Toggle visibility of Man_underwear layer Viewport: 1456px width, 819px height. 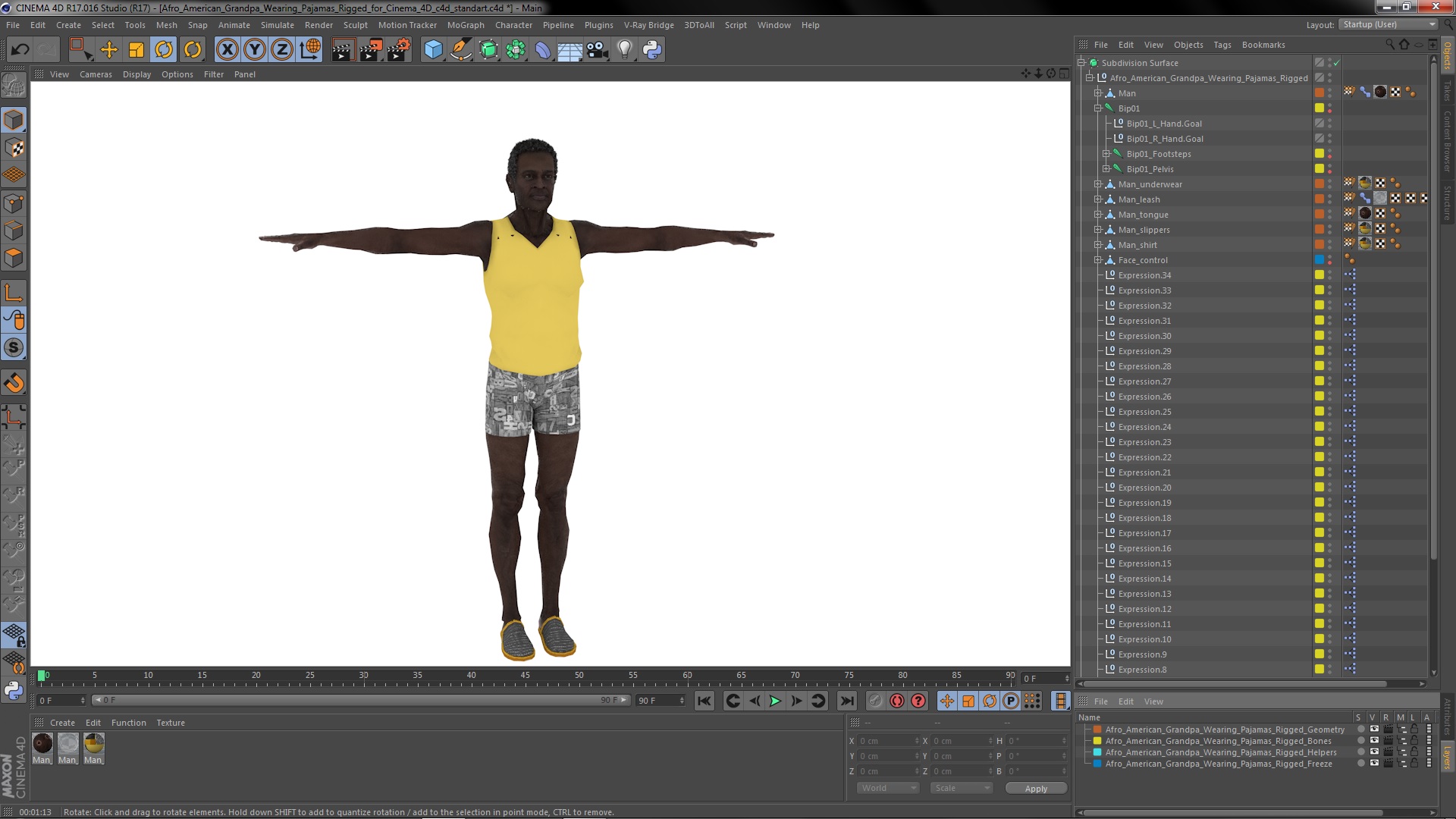pos(1333,182)
